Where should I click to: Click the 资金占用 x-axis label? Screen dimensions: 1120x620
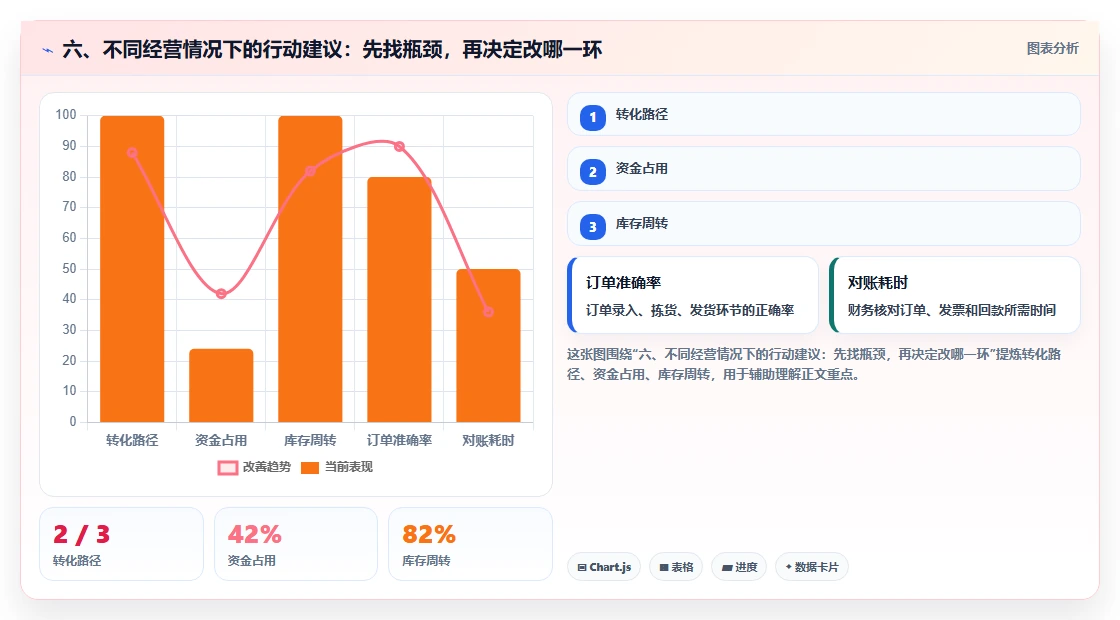221,441
